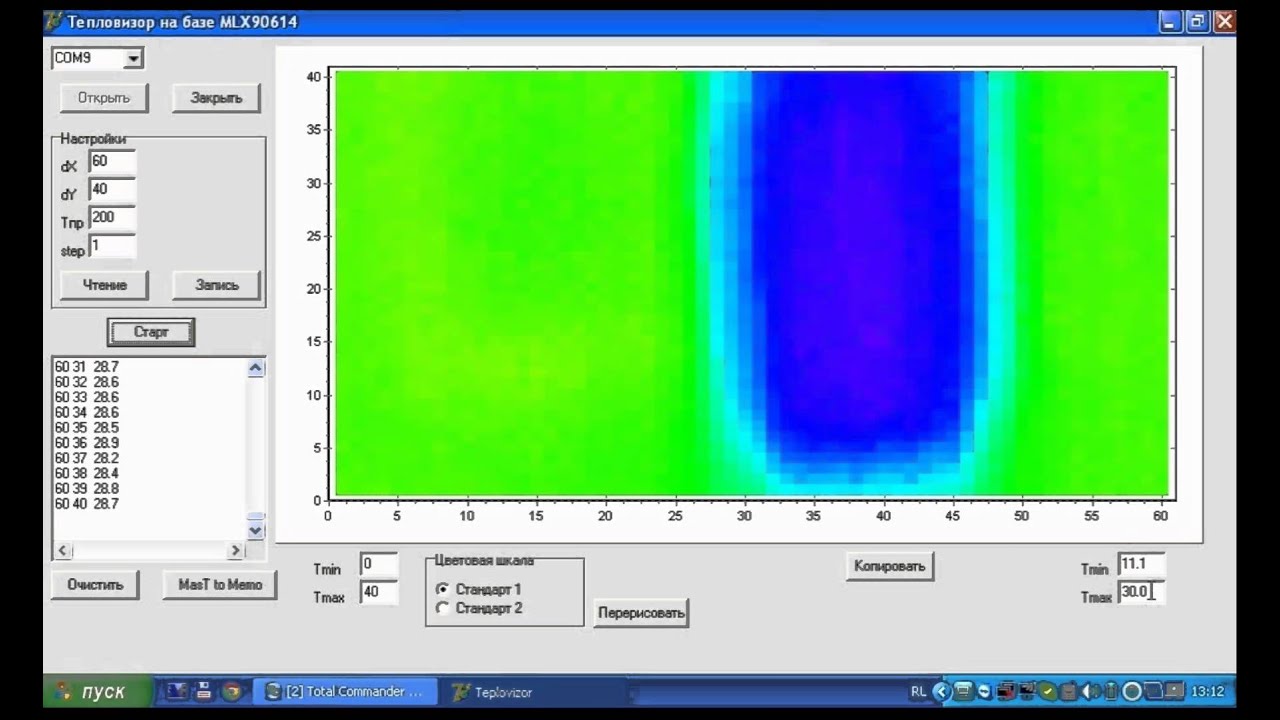Screen dimensions: 1280x720
Task: Restore the Тепловизор window size
Action: (x=1197, y=22)
